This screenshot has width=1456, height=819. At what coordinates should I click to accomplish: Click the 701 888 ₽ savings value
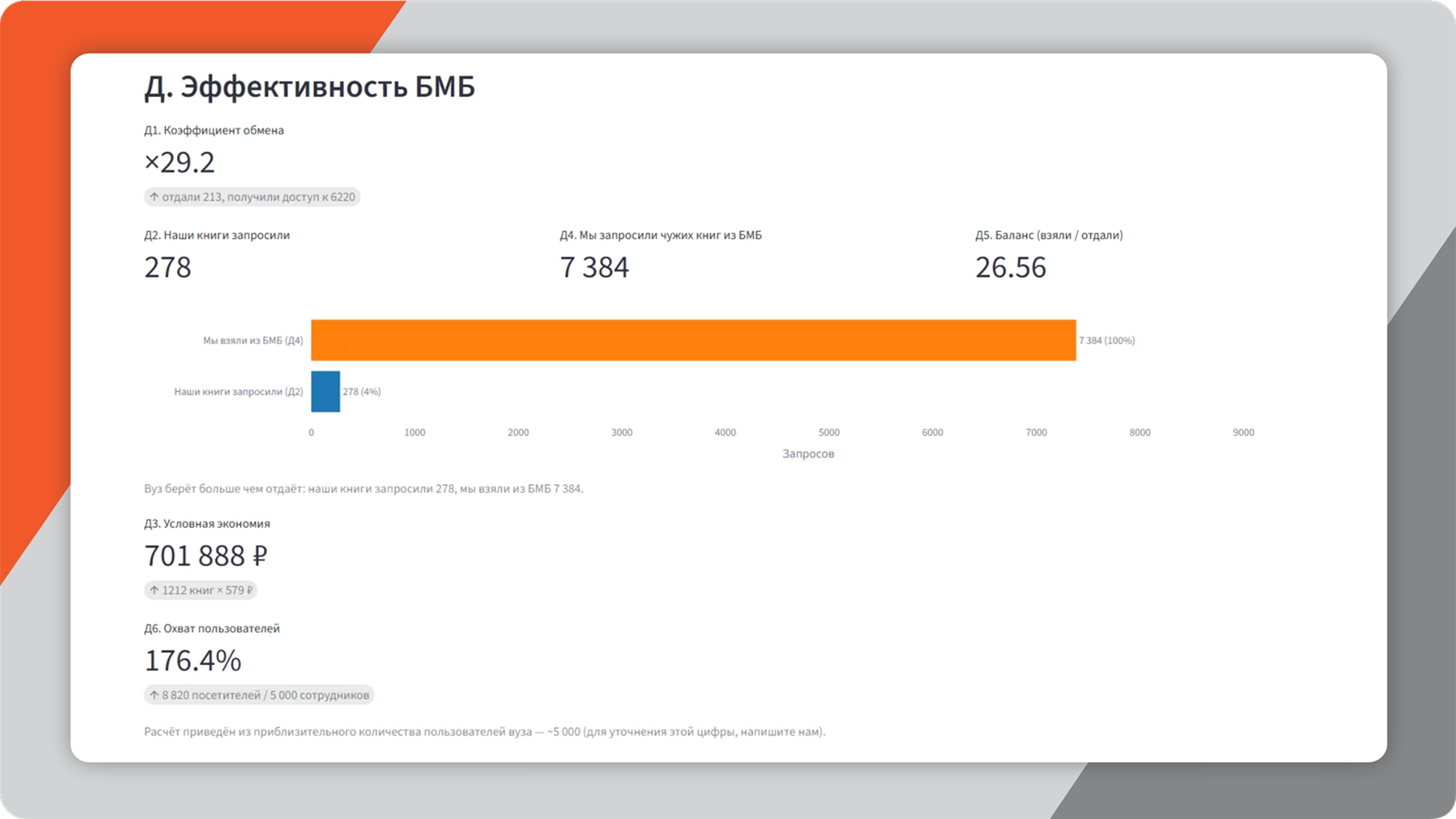(x=206, y=556)
